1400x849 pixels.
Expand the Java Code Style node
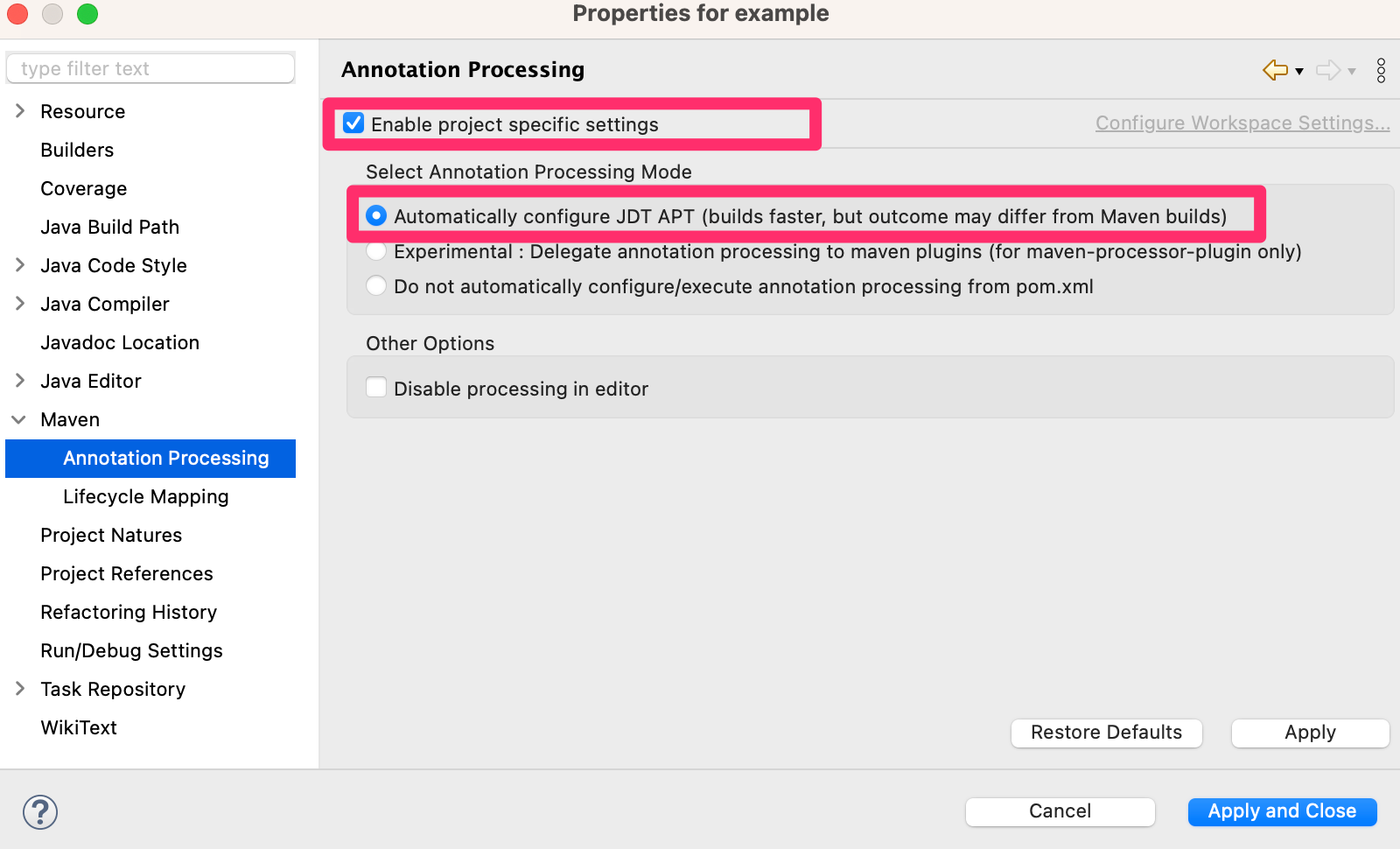coord(20,265)
